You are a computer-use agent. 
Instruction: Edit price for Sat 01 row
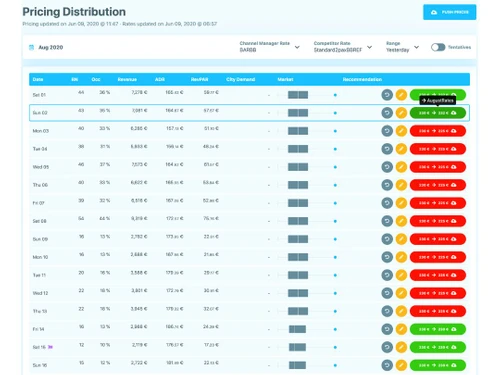401,95
